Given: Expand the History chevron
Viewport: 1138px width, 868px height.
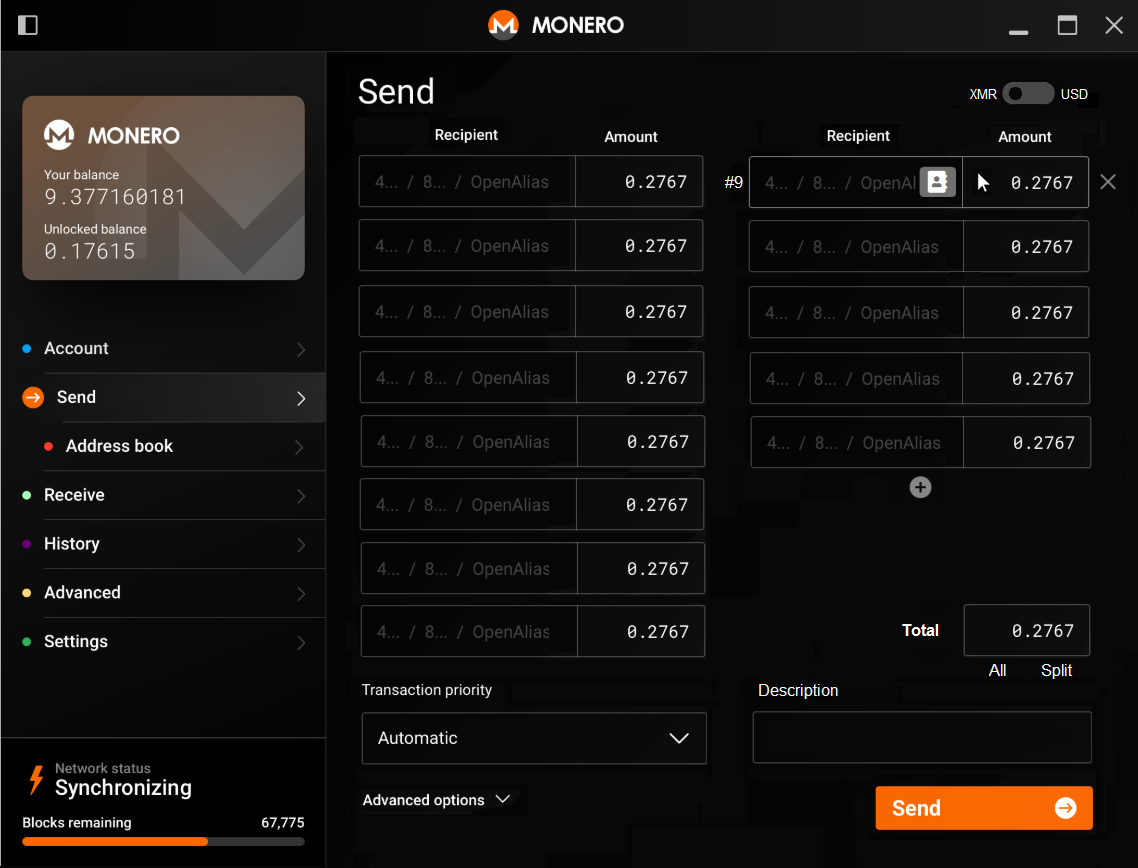Looking at the screenshot, I should click(301, 544).
